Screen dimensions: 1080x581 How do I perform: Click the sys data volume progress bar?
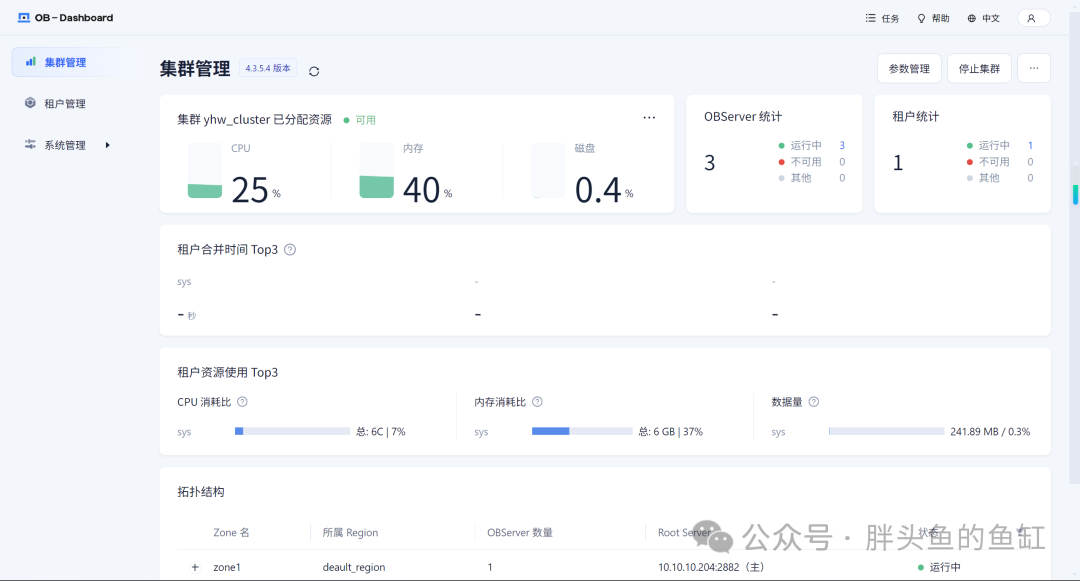(886, 432)
